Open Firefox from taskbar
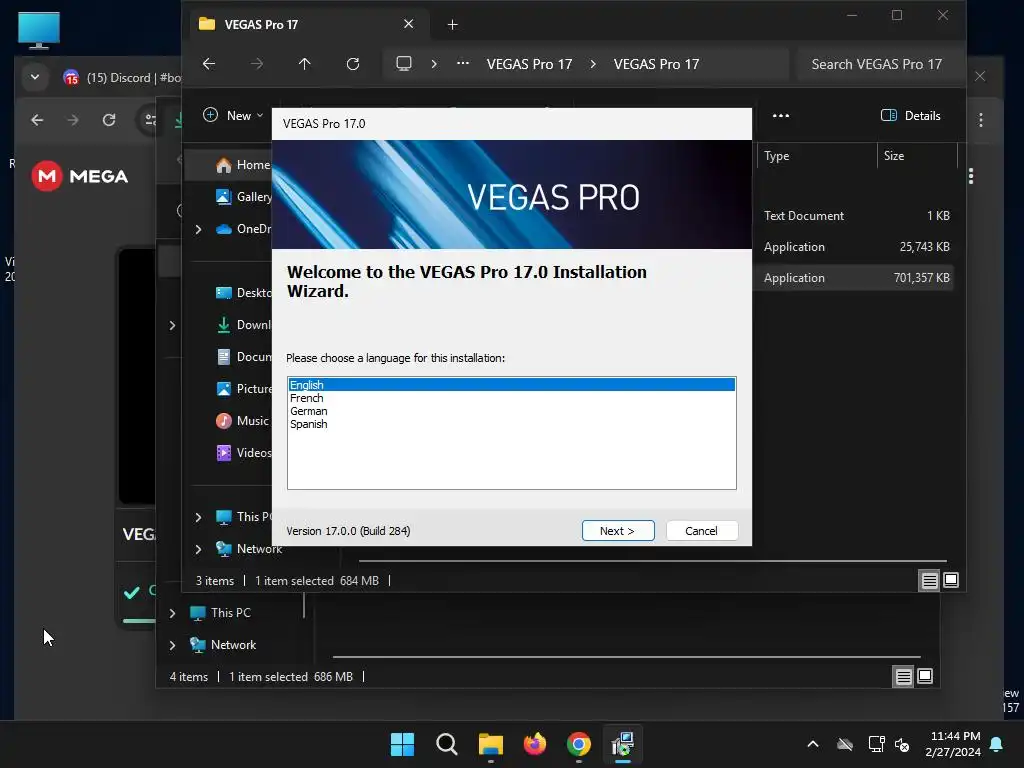The width and height of the screenshot is (1024, 768). pyautogui.click(x=535, y=744)
